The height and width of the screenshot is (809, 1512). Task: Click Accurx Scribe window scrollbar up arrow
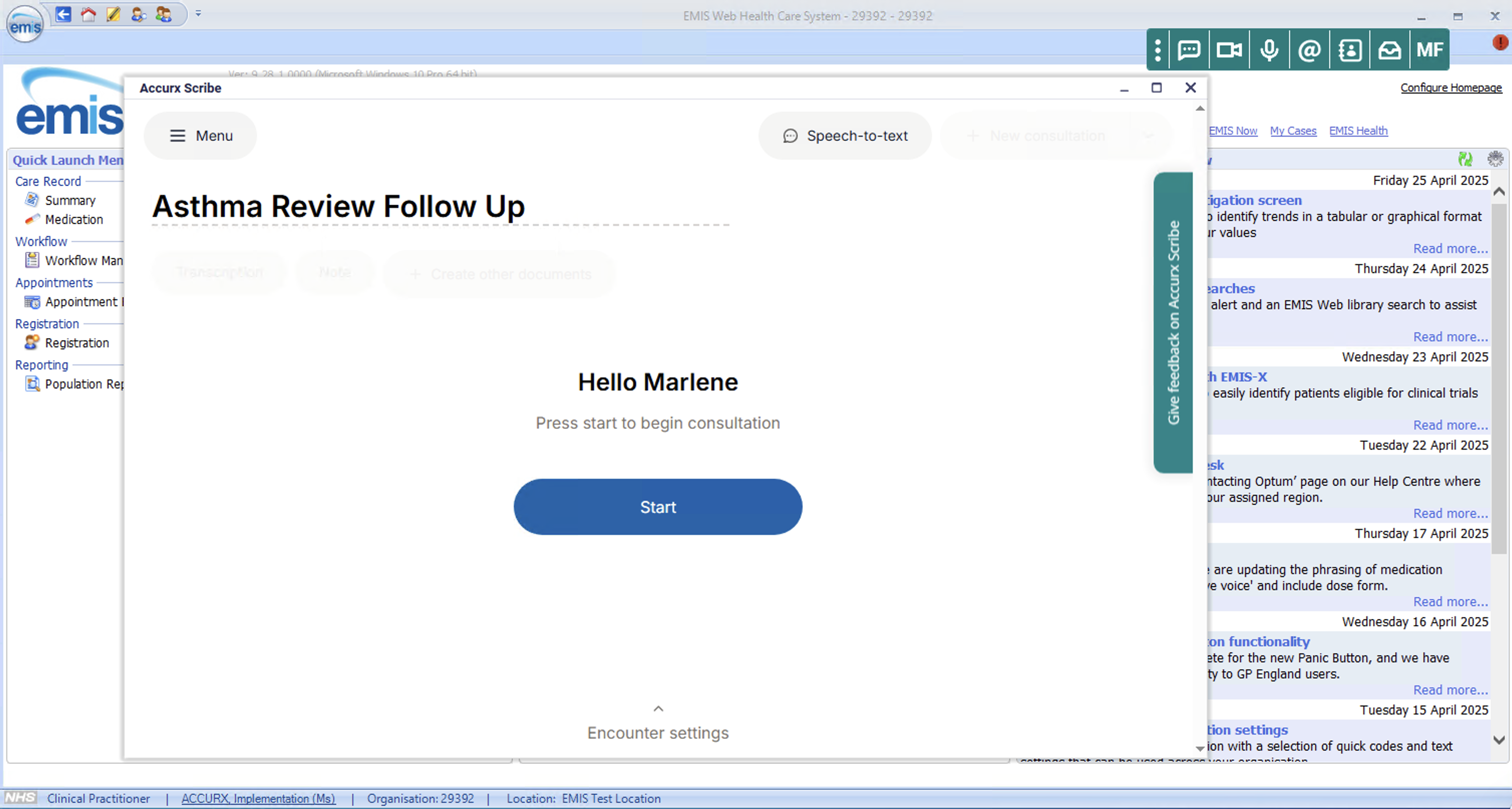click(x=1200, y=108)
